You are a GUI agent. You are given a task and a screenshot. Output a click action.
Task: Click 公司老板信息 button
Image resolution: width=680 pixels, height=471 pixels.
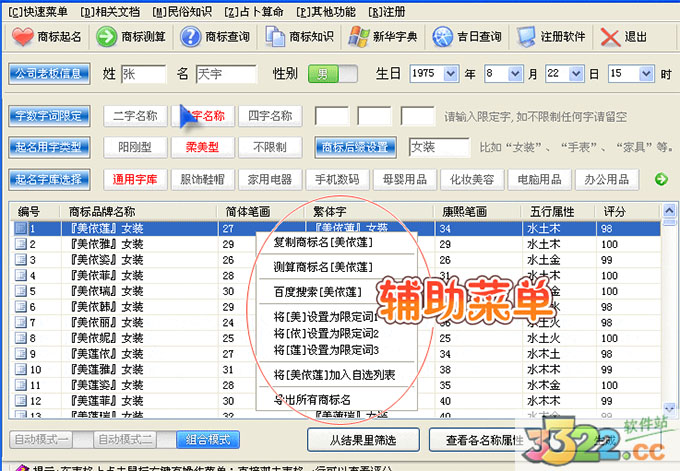click(49, 74)
